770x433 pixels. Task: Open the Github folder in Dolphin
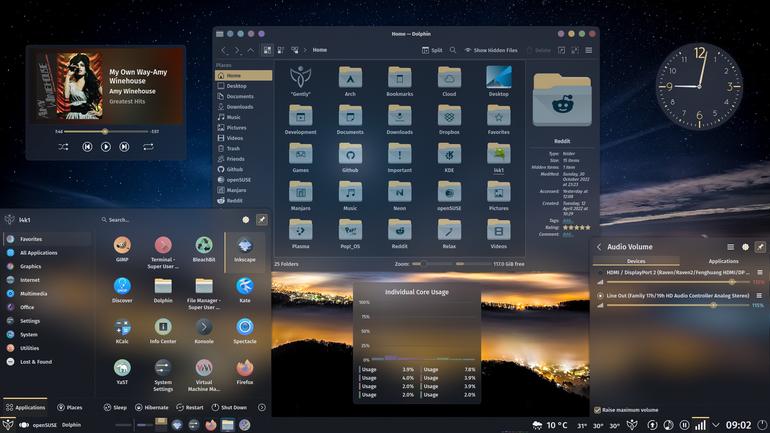click(x=350, y=158)
